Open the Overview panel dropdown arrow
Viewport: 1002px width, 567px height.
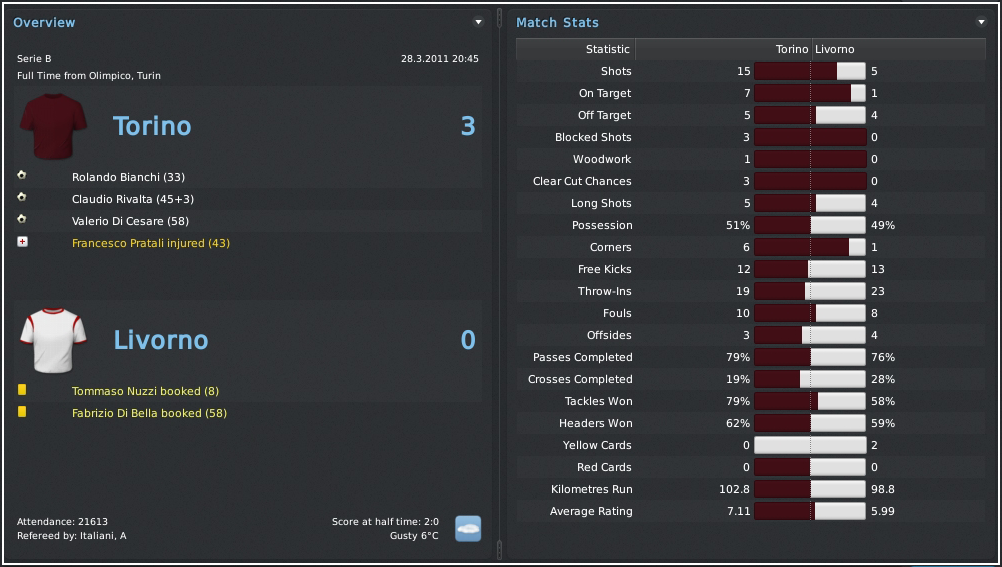pyautogui.click(x=478, y=22)
